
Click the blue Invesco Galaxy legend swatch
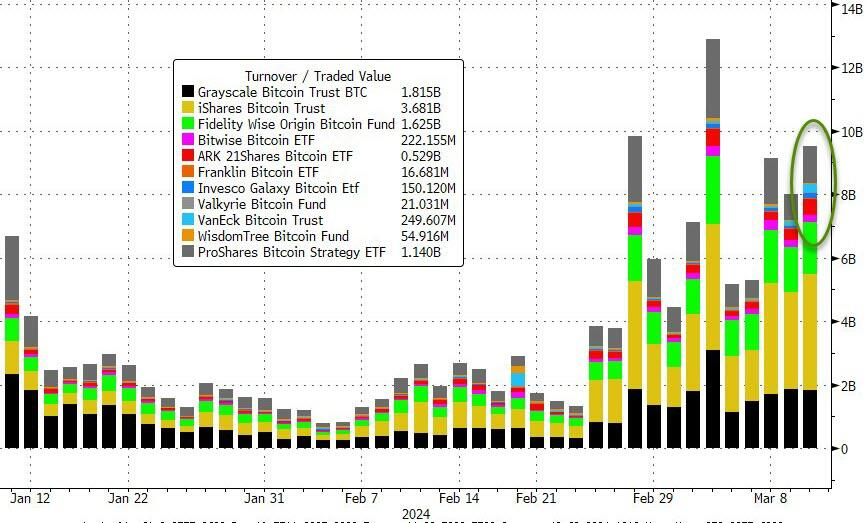point(188,188)
